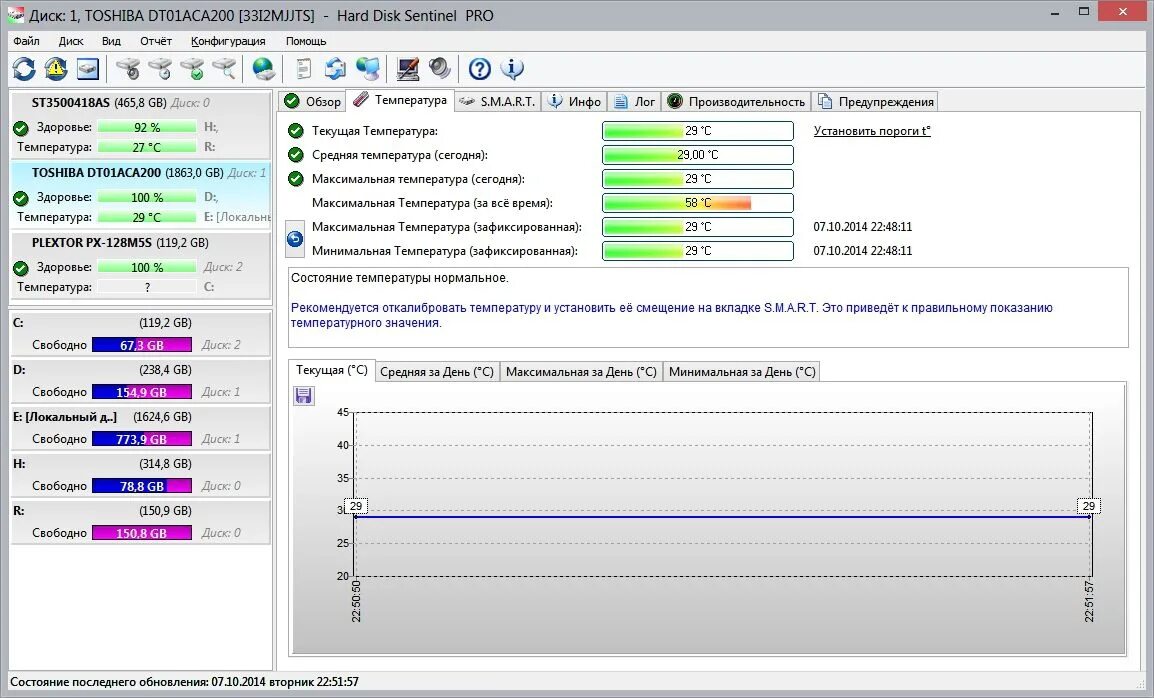Click the C: partition free space bar 67,3 GB
The width and height of the screenshot is (1154, 698).
point(142,345)
